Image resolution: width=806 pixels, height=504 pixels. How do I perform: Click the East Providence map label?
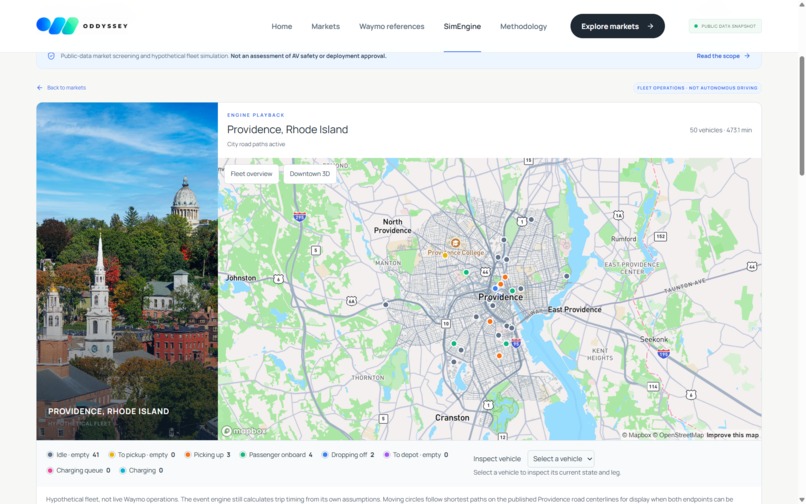[x=575, y=310]
